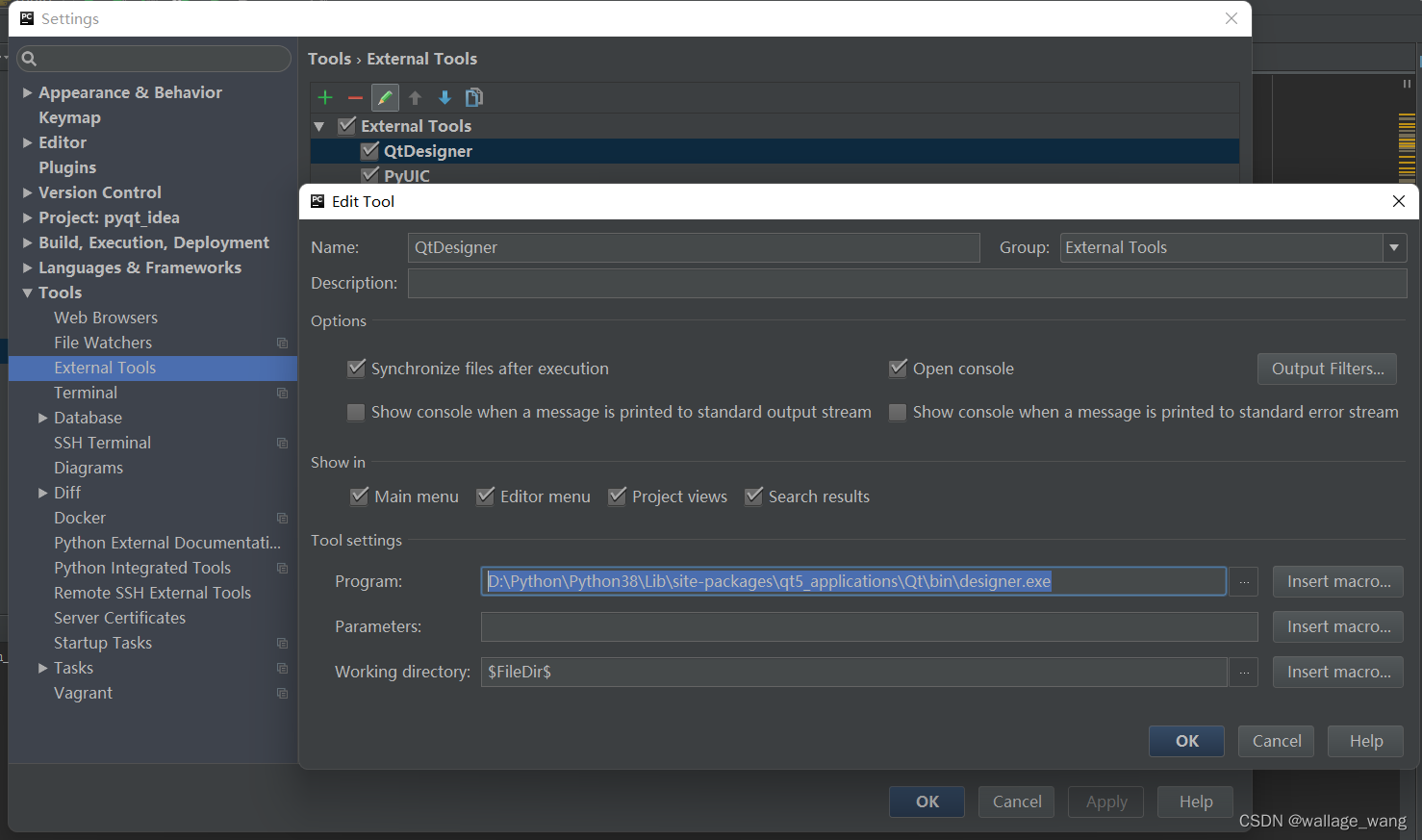1422x840 pixels.
Task: Toggle the Open console checkbox
Action: pos(899,368)
